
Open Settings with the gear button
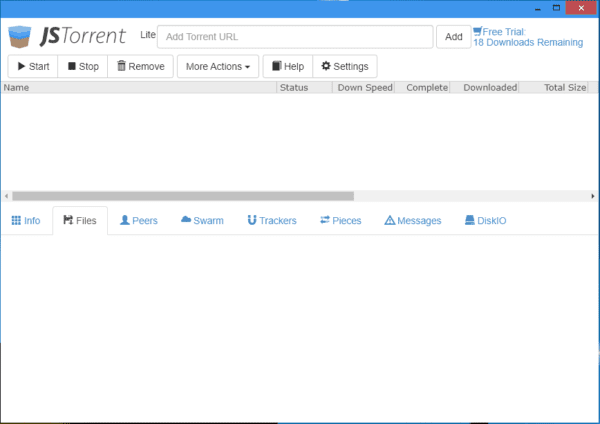[345, 67]
